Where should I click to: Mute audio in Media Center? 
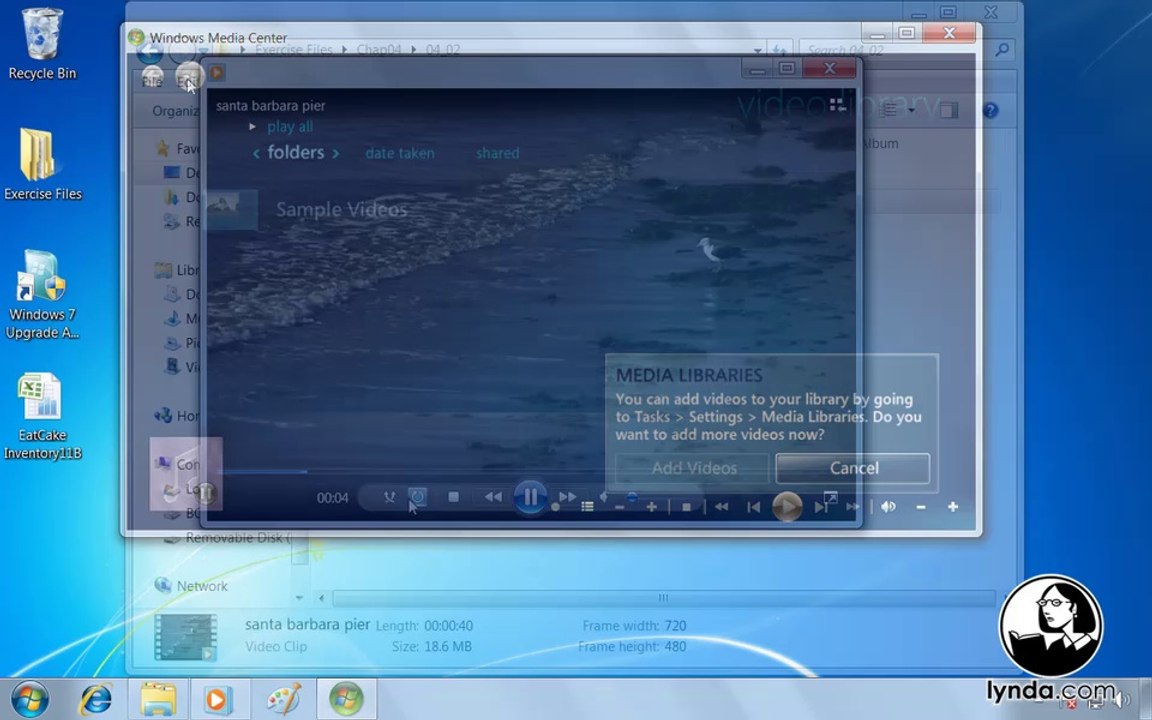(x=888, y=507)
